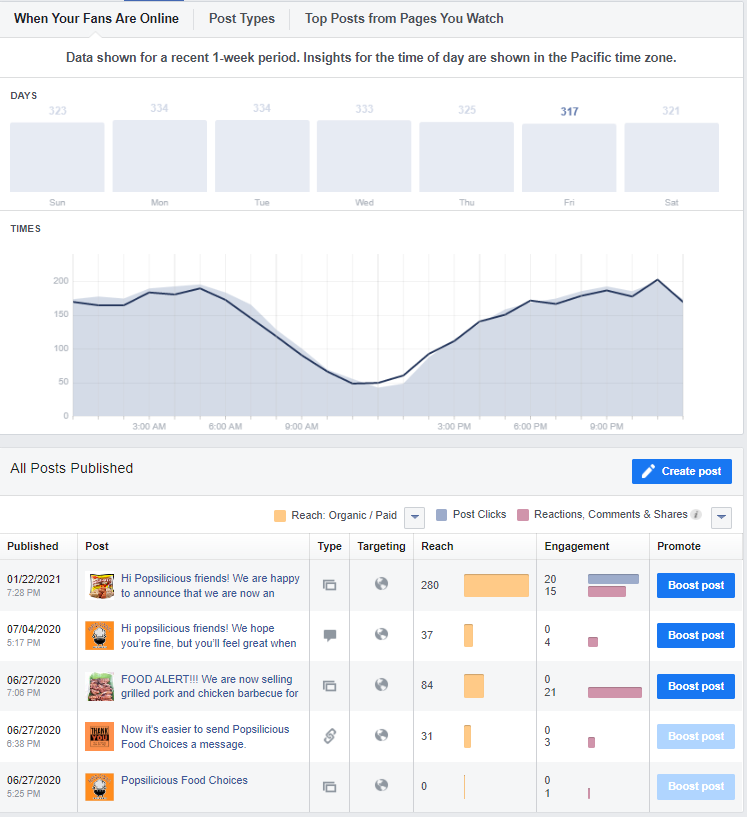
Task: Click the photo album type icon for 01/22/2021 post
Action: point(329,585)
